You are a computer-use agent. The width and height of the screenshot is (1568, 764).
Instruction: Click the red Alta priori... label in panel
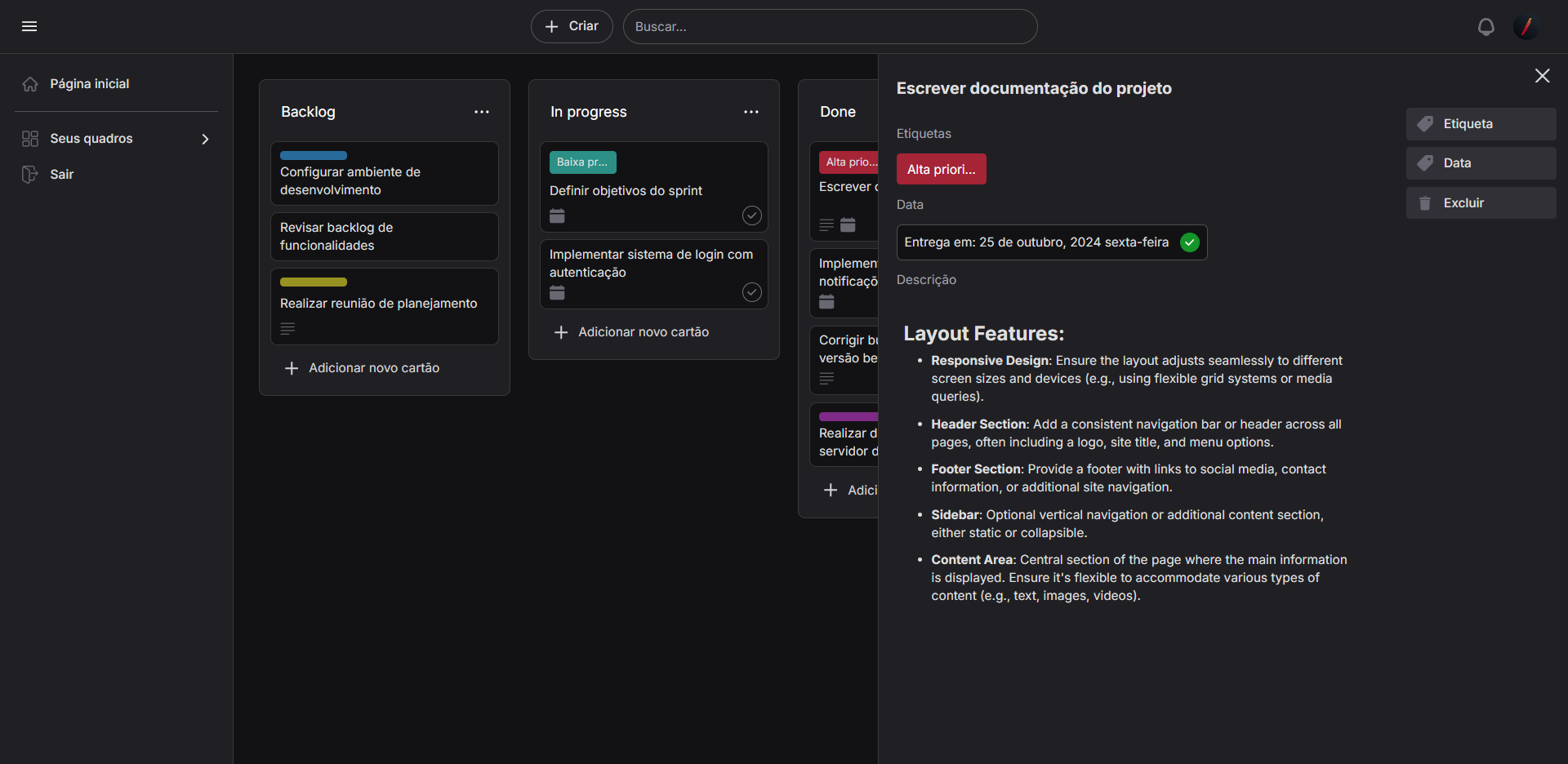pyautogui.click(x=942, y=169)
